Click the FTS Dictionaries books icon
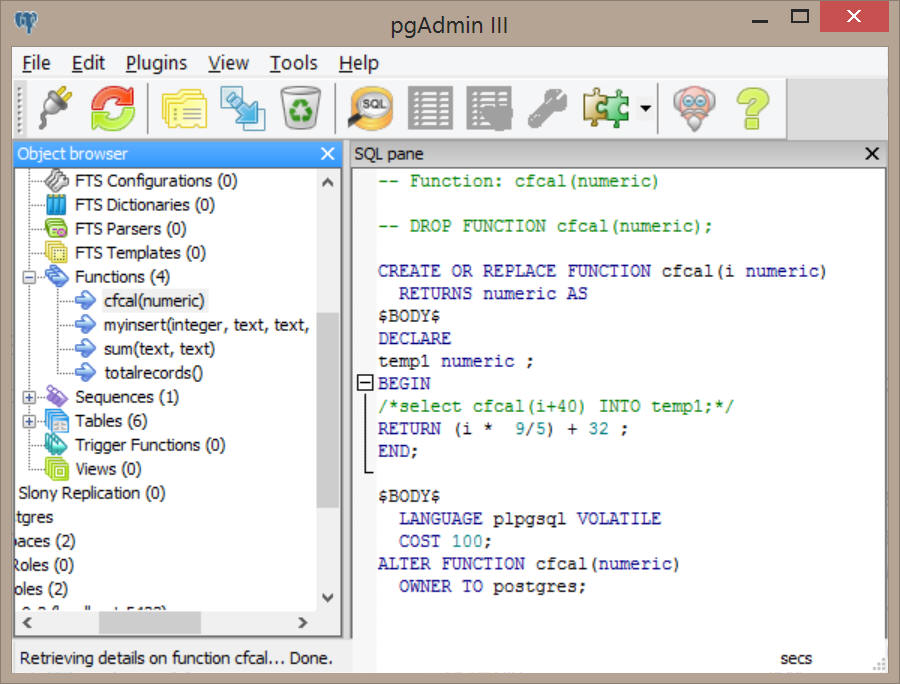The height and width of the screenshot is (684, 900). pyautogui.click(x=56, y=205)
